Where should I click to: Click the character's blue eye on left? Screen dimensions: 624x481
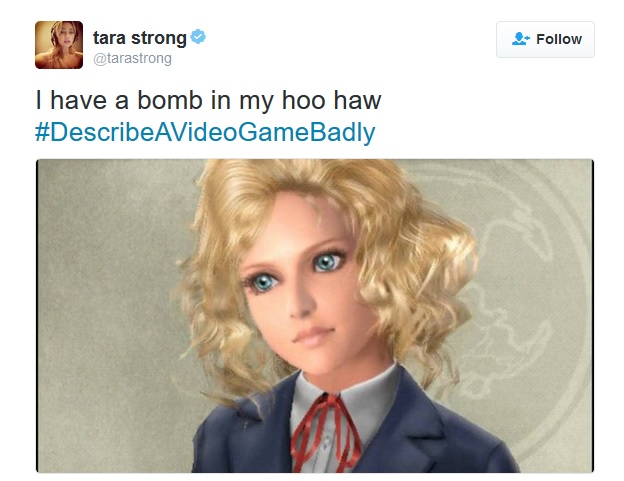click(263, 282)
